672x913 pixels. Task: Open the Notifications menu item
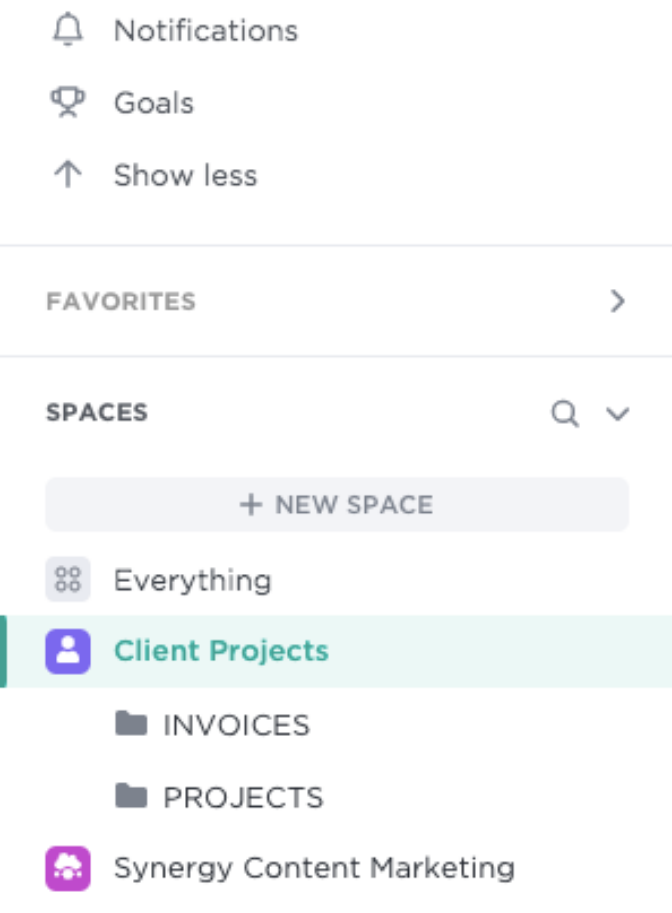(205, 30)
